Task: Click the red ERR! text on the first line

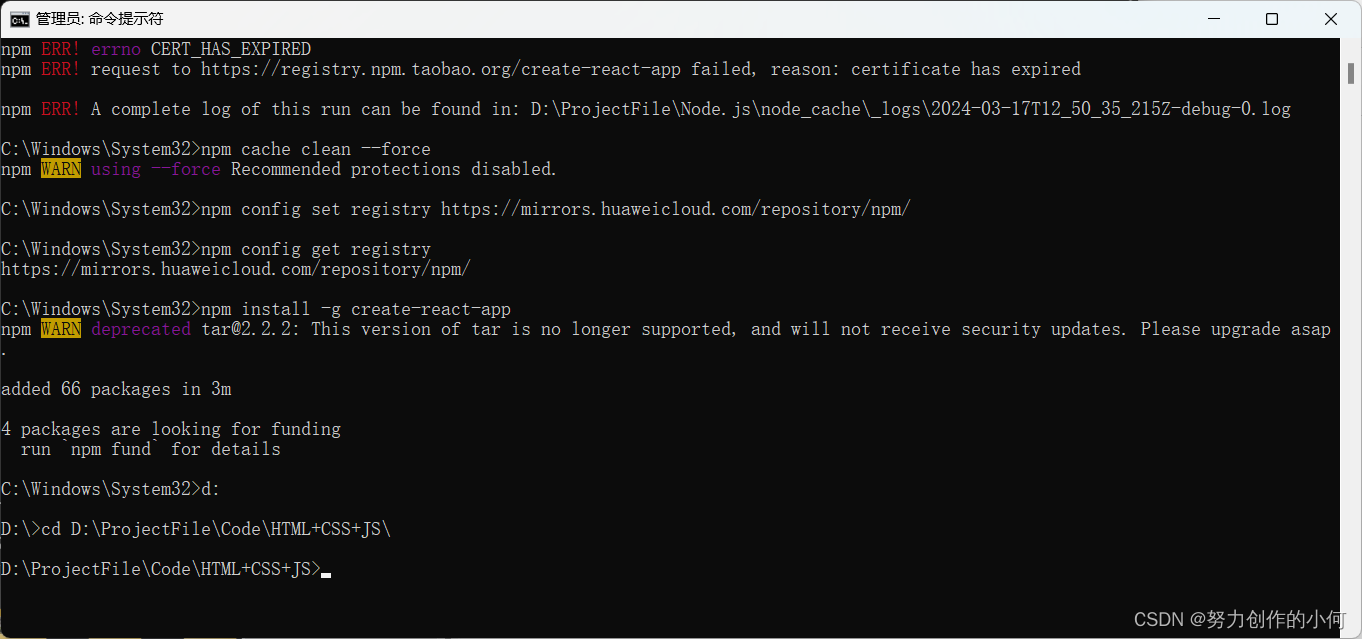Action: [x=60, y=48]
